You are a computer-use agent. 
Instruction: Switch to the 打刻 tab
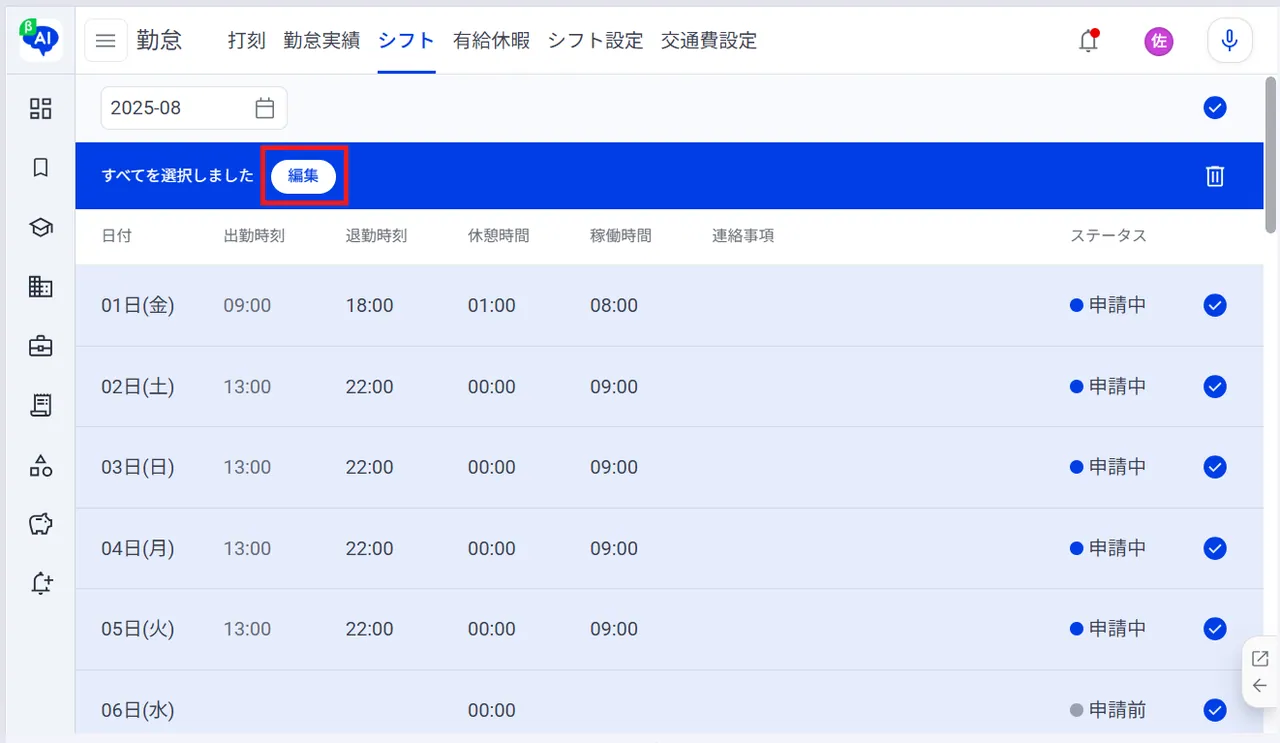(247, 41)
